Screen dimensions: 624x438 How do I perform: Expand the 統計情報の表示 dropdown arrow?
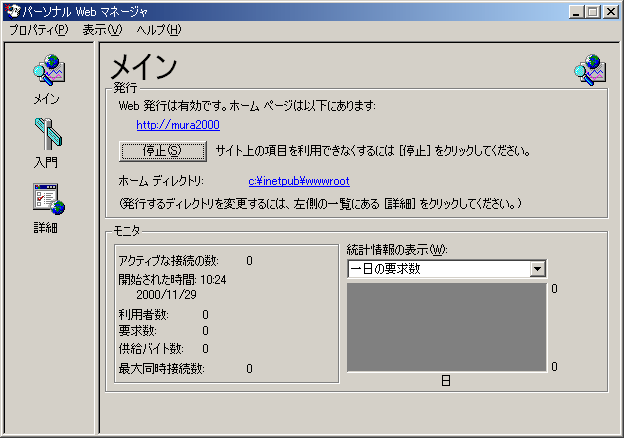538,269
